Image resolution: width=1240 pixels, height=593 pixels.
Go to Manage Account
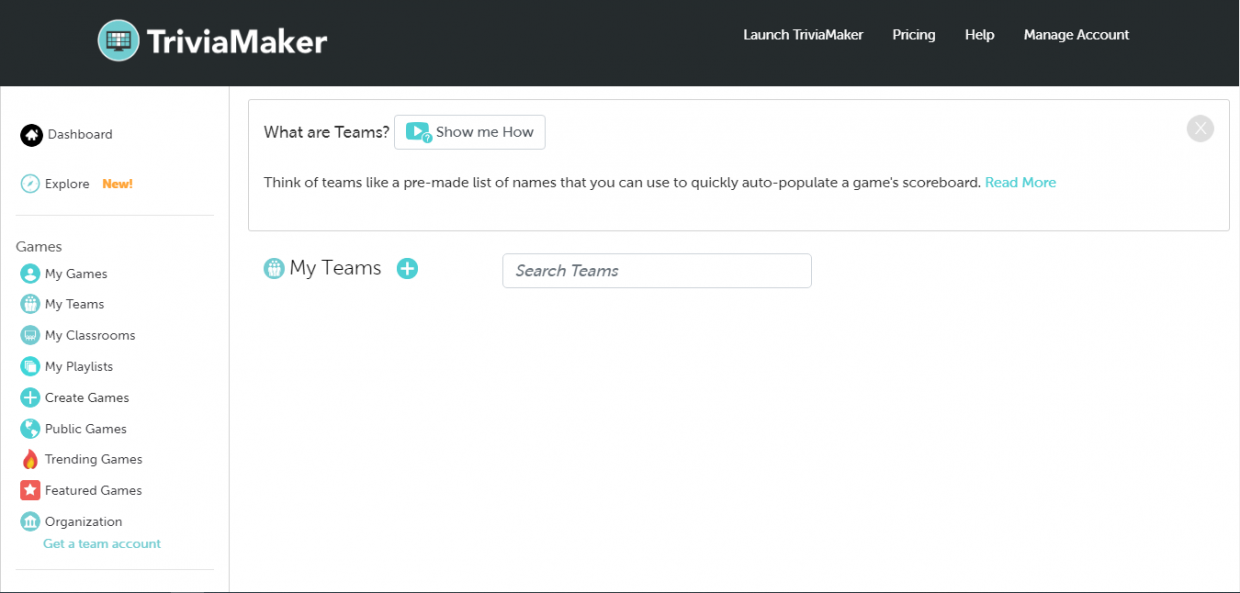coord(1076,35)
